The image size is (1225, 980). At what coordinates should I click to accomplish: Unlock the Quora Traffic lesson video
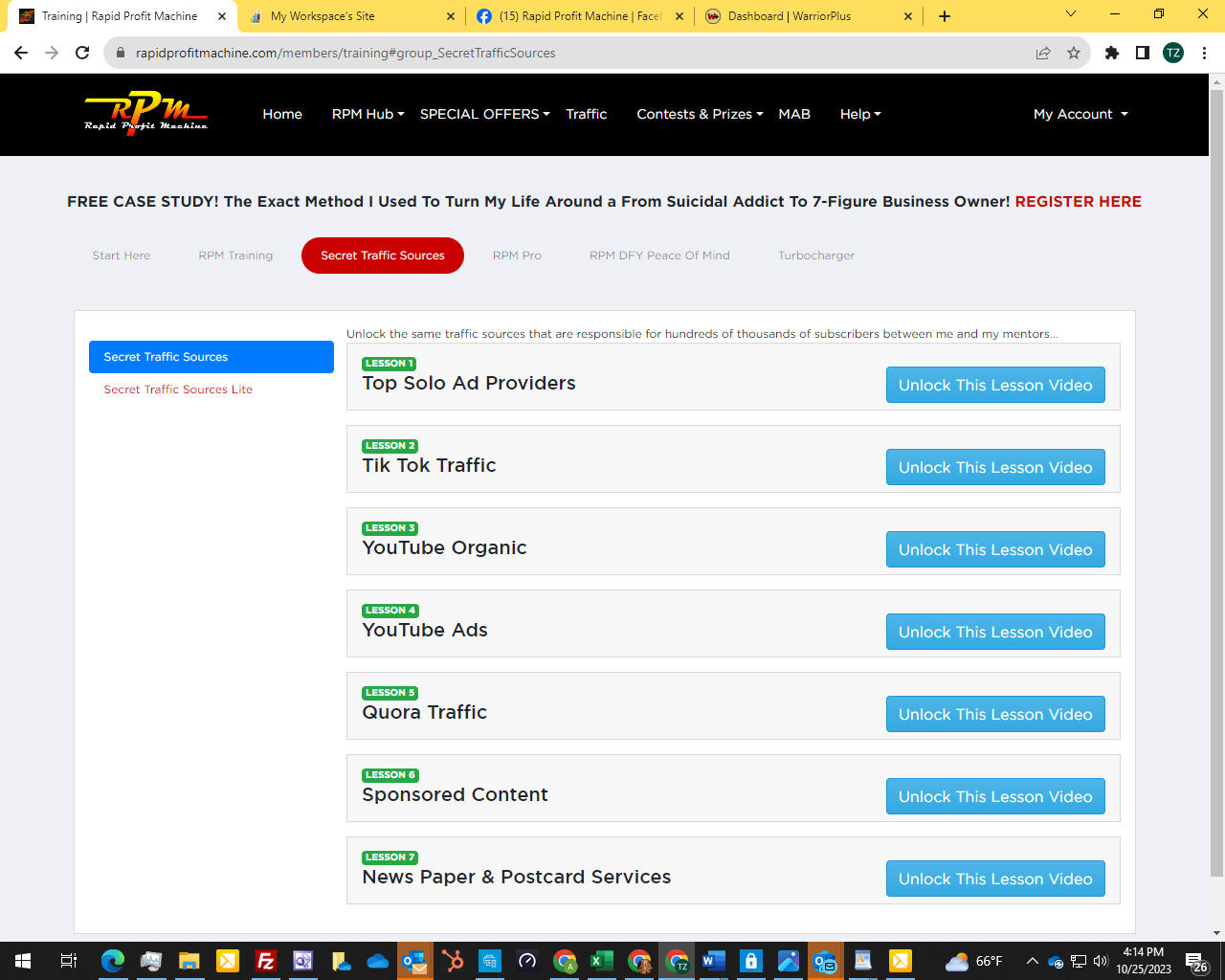pos(995,714)
